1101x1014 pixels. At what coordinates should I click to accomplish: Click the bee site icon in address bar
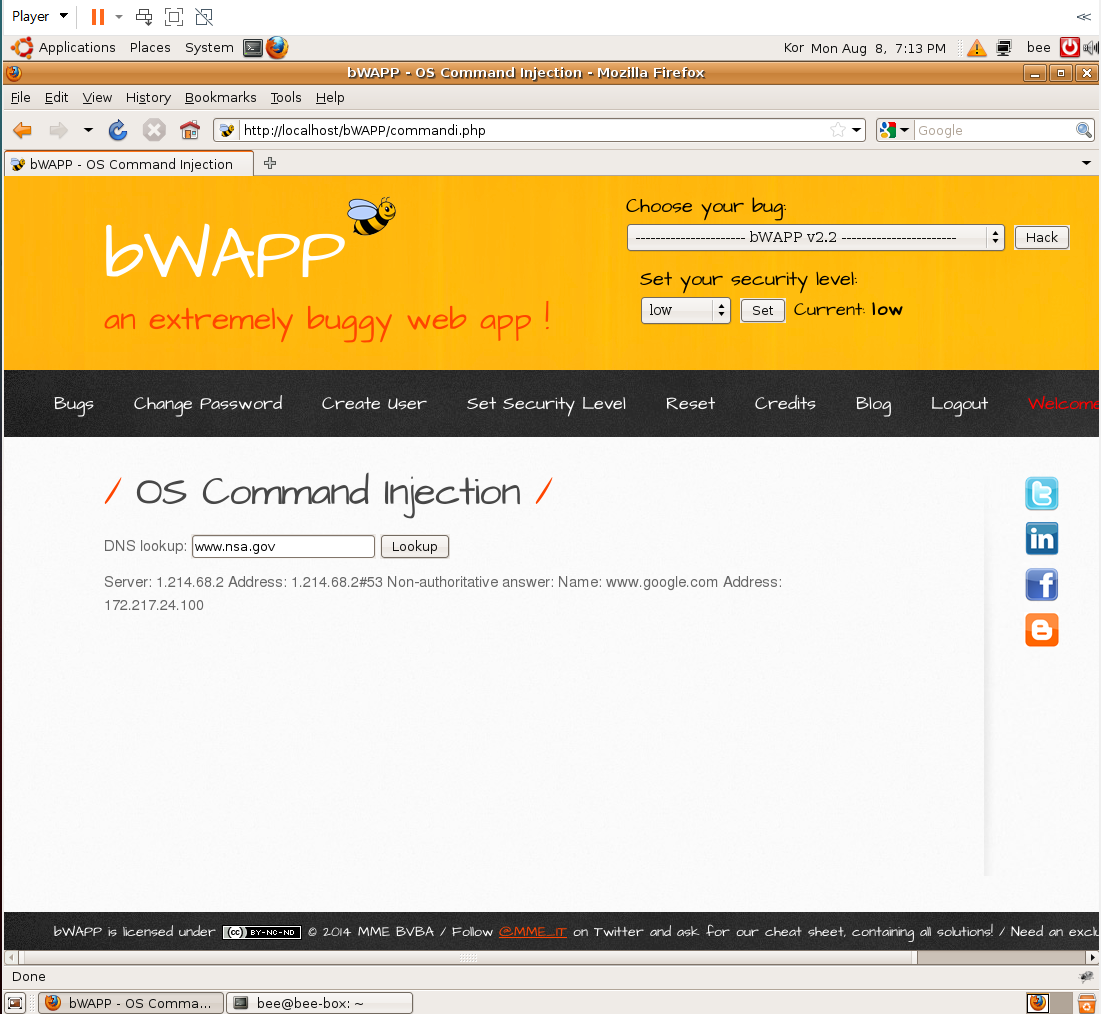pos(227,130)
